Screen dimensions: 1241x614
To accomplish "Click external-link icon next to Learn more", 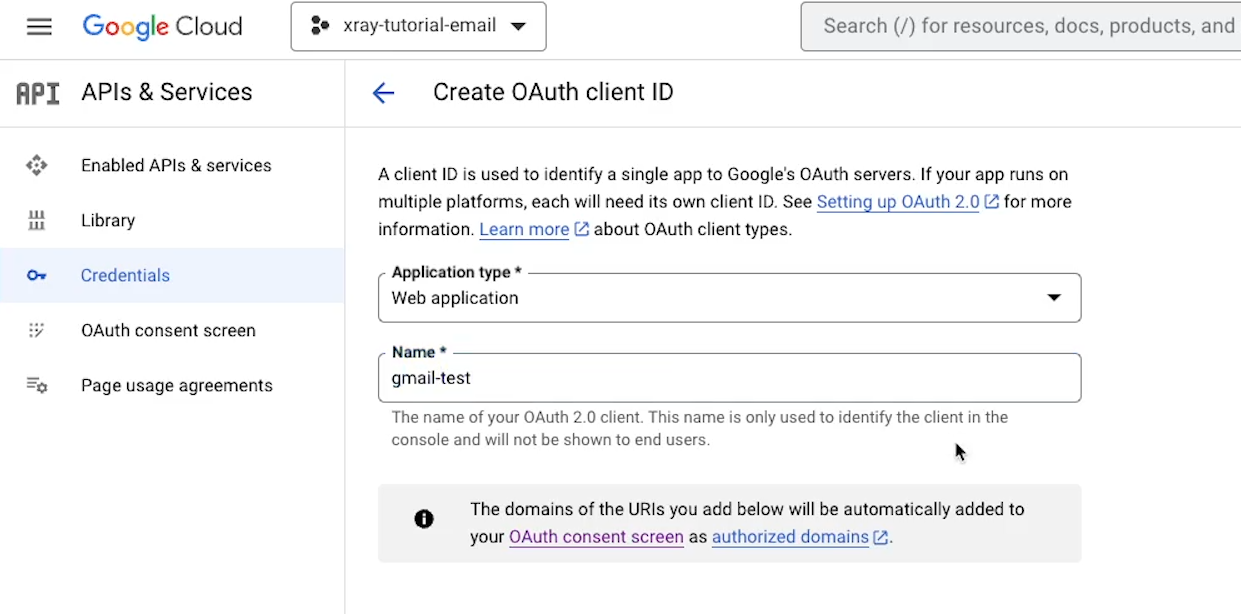I will 582,230.
